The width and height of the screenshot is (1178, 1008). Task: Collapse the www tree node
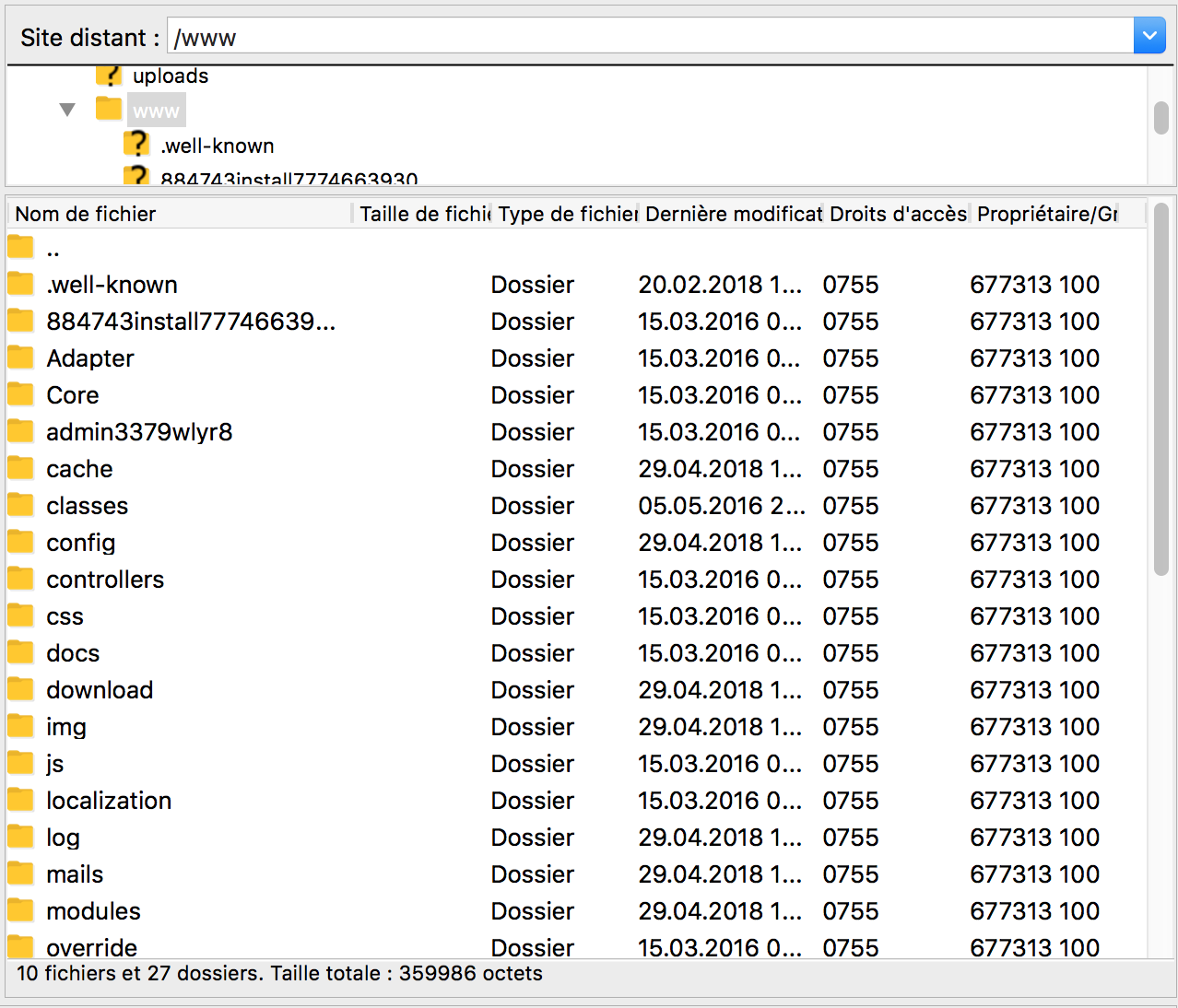click(67, 110)
